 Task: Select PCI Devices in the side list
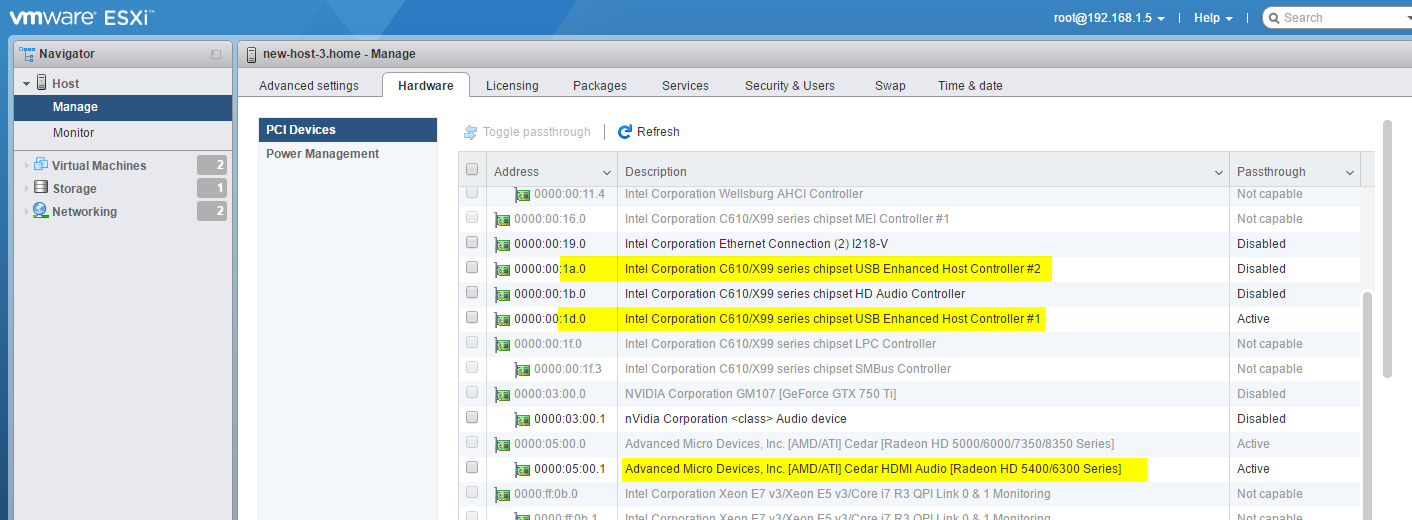pyautogui.click(x=348, y=130)
